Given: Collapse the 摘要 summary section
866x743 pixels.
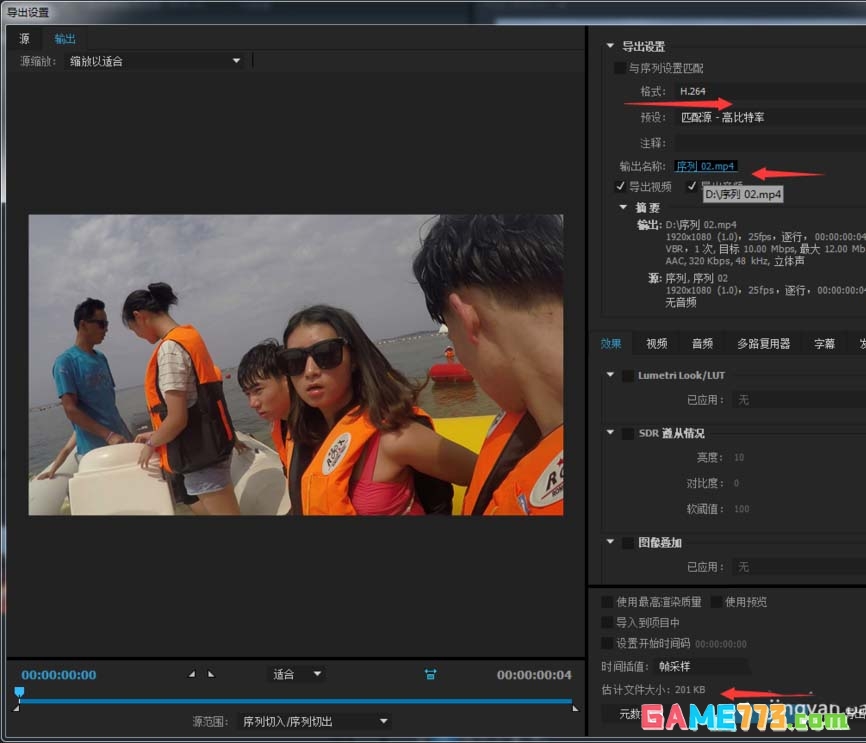Looking at the screenshot, I should pos(623,207).
